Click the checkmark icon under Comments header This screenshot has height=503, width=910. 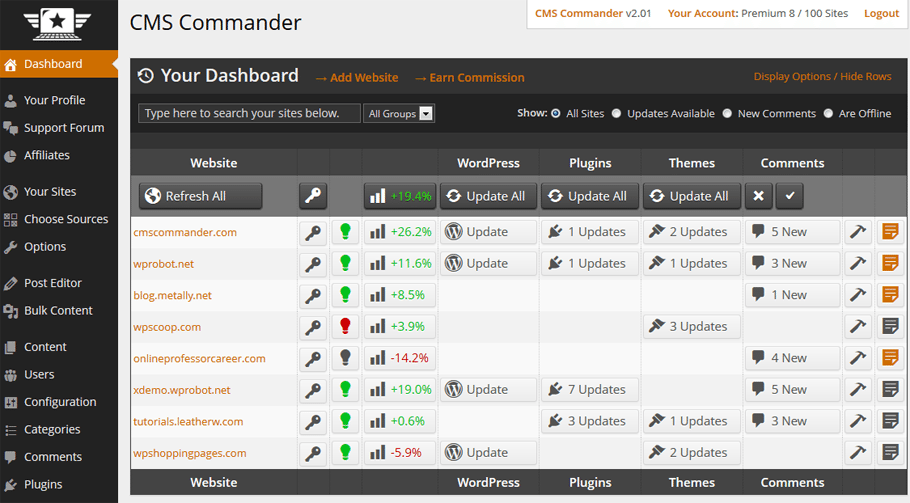[789, 196]
